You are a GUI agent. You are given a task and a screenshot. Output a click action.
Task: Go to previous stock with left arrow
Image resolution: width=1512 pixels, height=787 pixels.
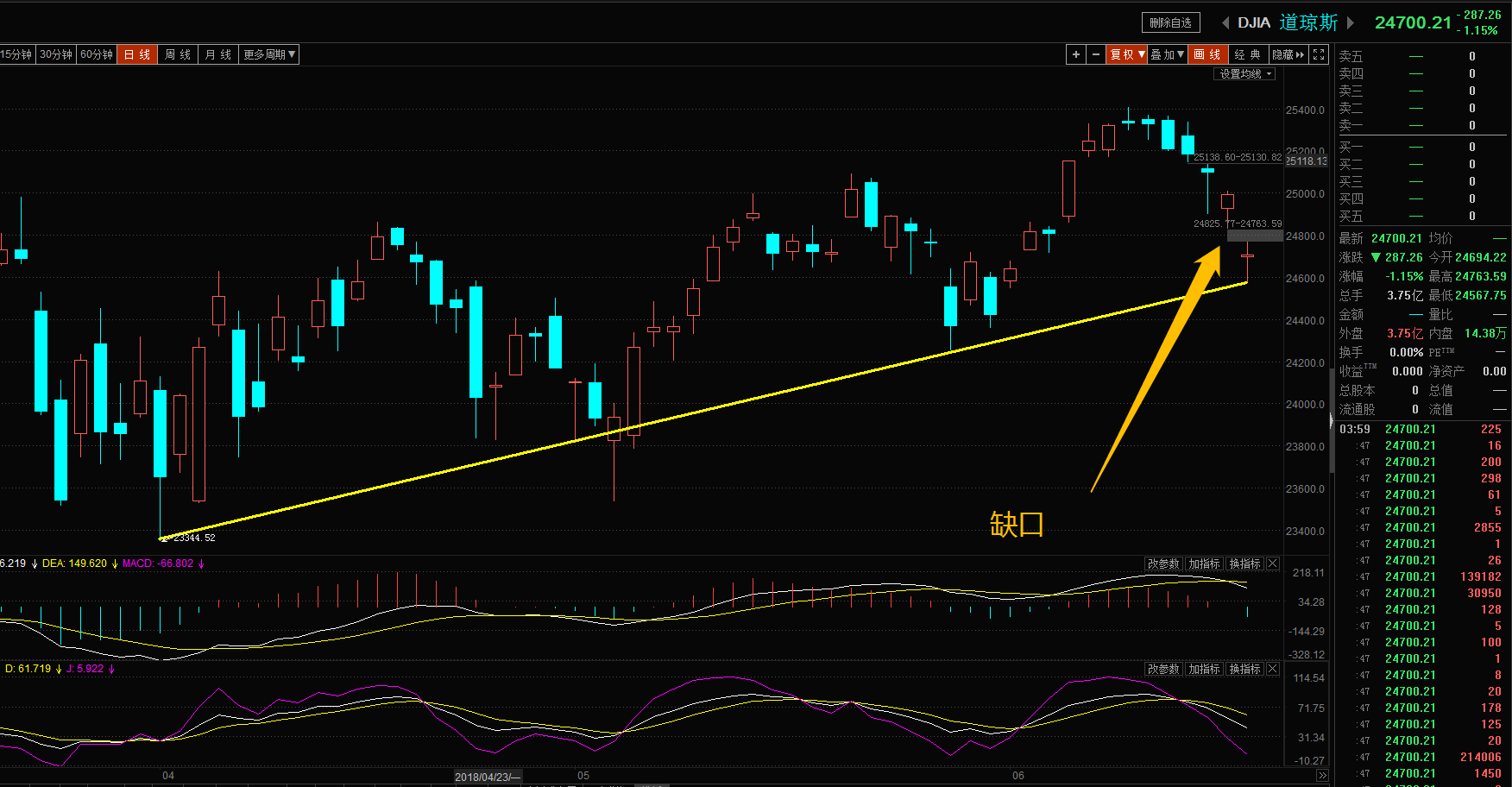coord(1225,22)
